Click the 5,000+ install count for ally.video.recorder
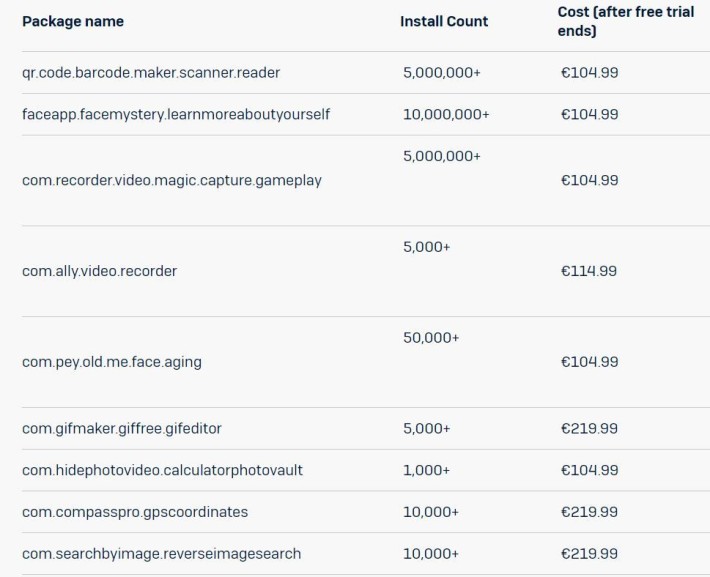The width and height of the screenshot is (710, 577). click(x=427, y=247)
